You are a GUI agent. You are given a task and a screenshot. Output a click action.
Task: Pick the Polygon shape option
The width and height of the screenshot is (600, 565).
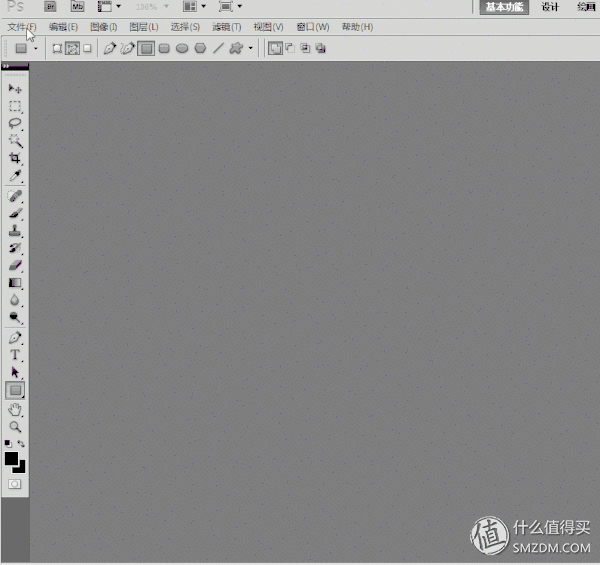tap(200, 48)
